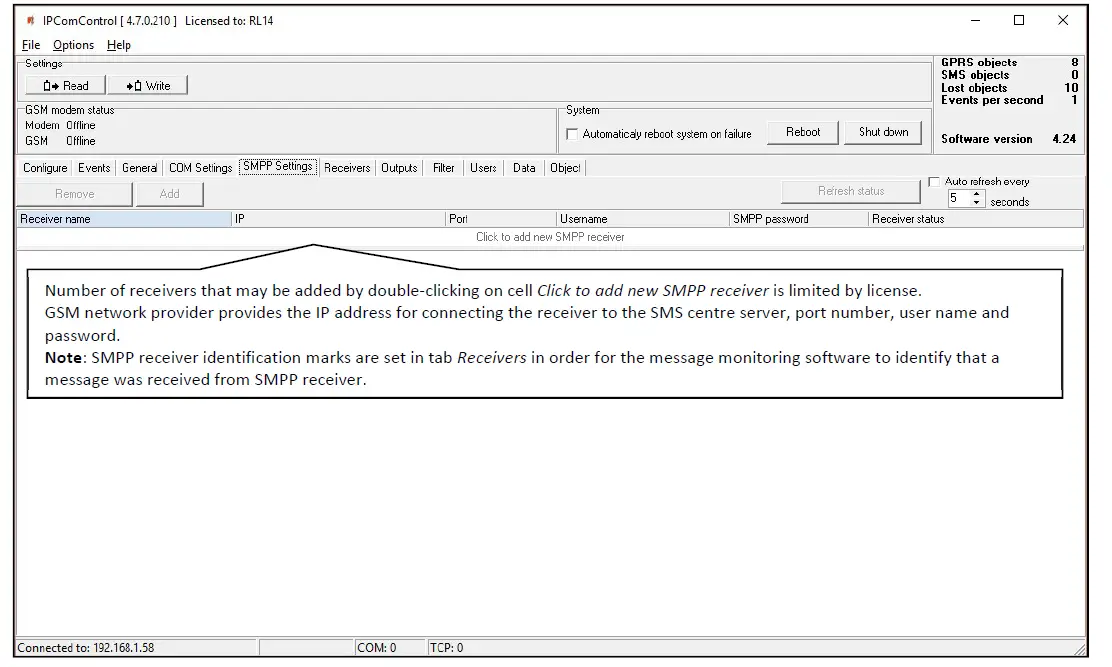This screenshot has height=667, width=1112.
Task: Click the Read settings icon button
Action: (x=63, y=85)
